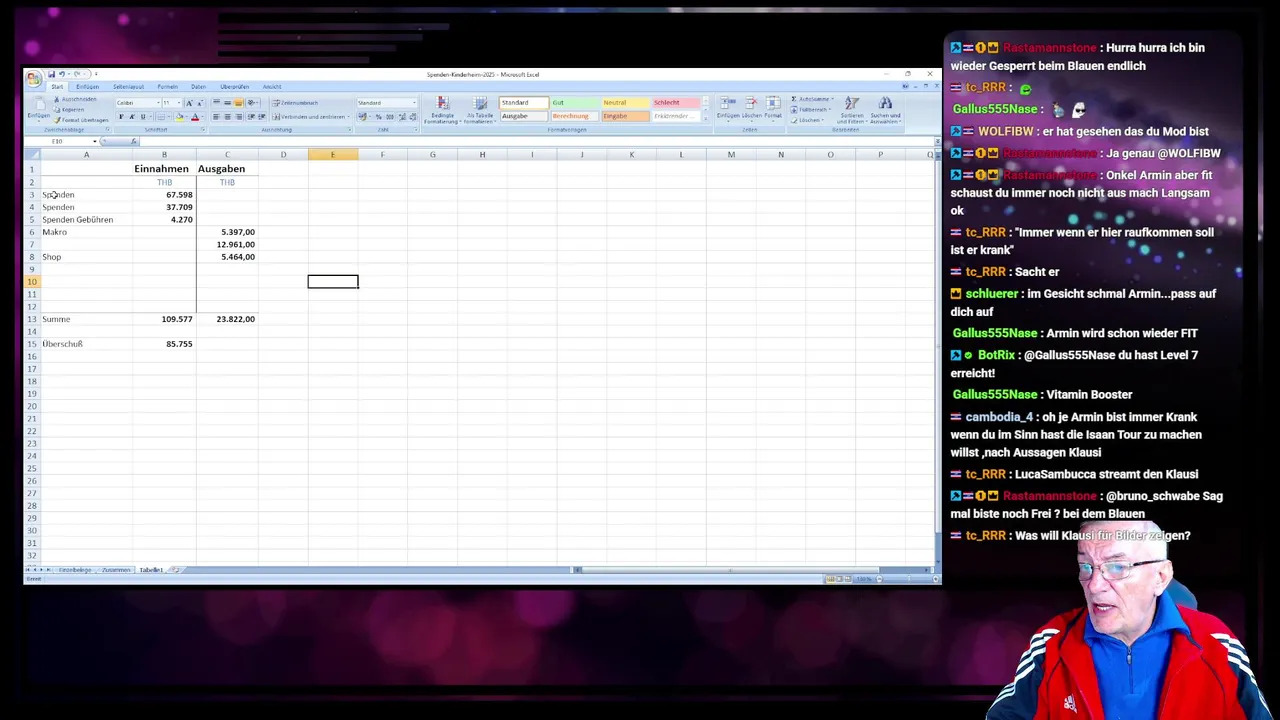Toggle italic formatting K
The image size is (1280, 720).
tap(132, 117)
